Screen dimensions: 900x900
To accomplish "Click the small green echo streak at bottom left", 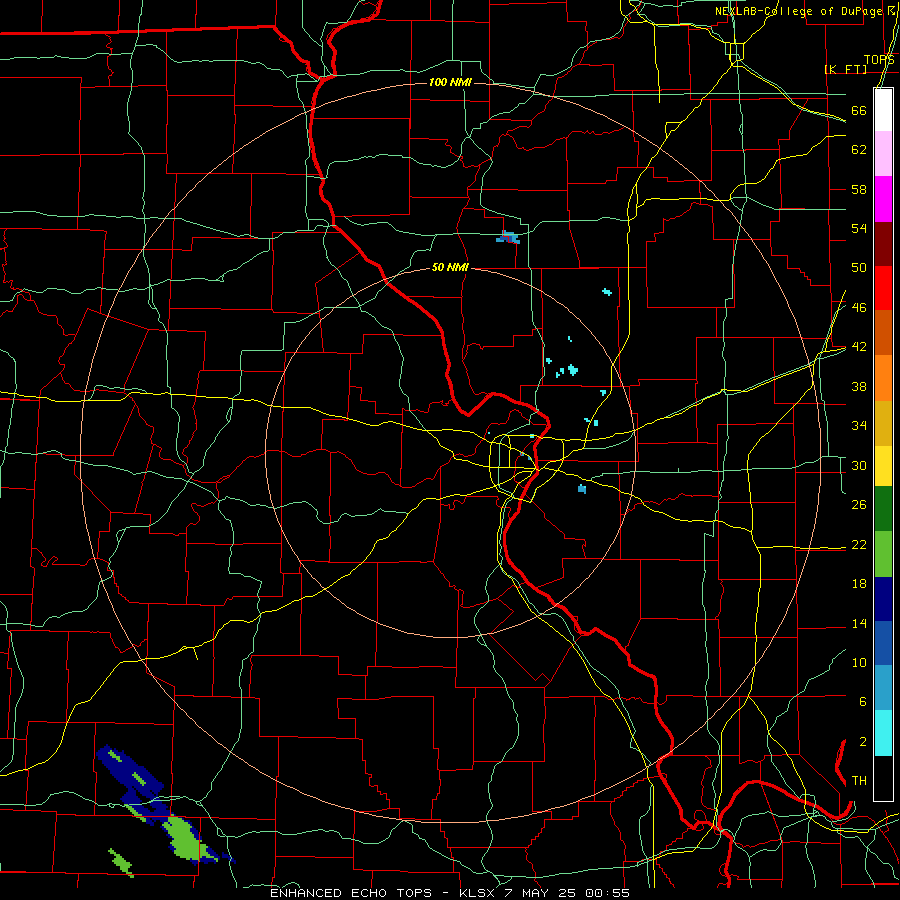I will 121,863.
